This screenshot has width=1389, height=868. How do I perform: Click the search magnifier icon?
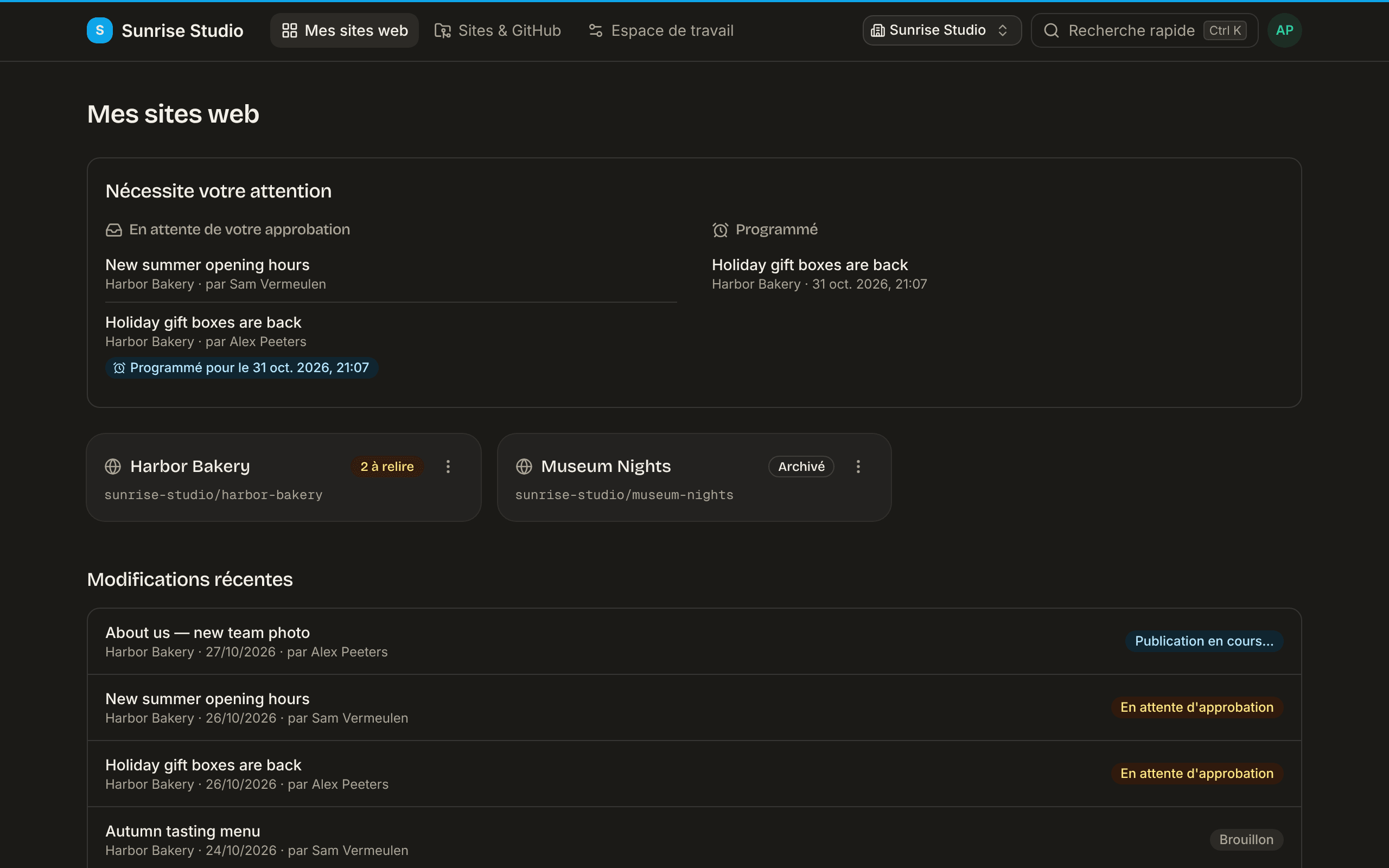tap(1051, 30)
